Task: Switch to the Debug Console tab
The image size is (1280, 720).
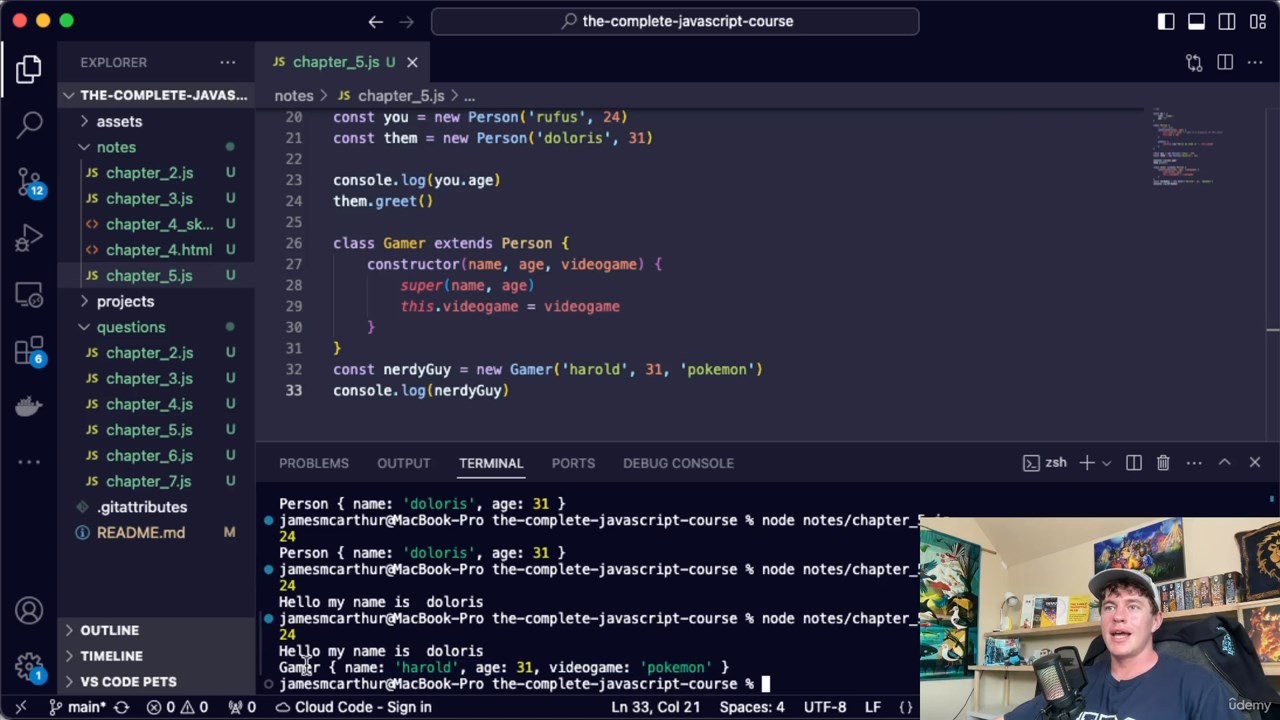Action: click(x=678, y=463)
